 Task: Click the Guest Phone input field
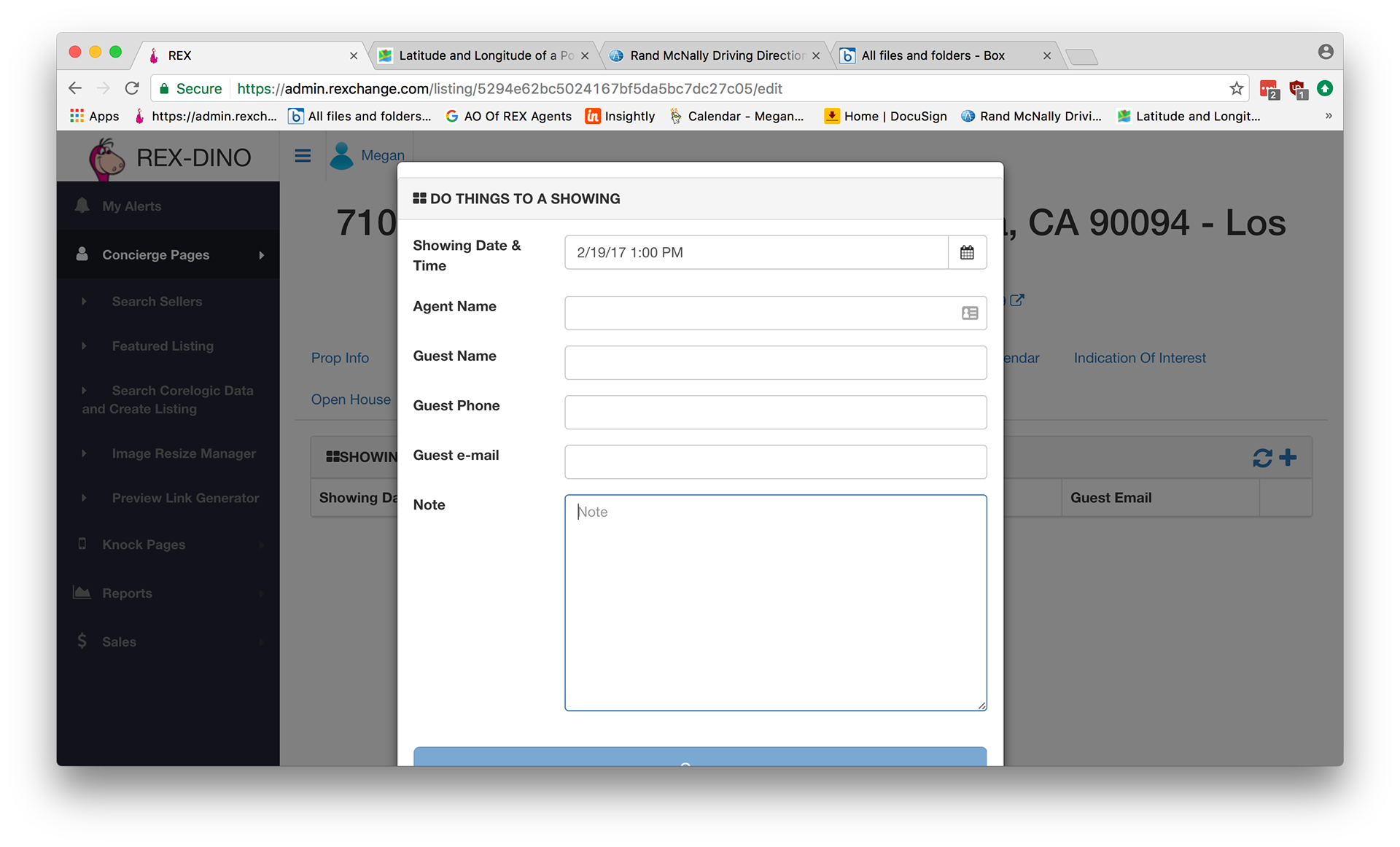pyautogui.click(x=775, y=412)
